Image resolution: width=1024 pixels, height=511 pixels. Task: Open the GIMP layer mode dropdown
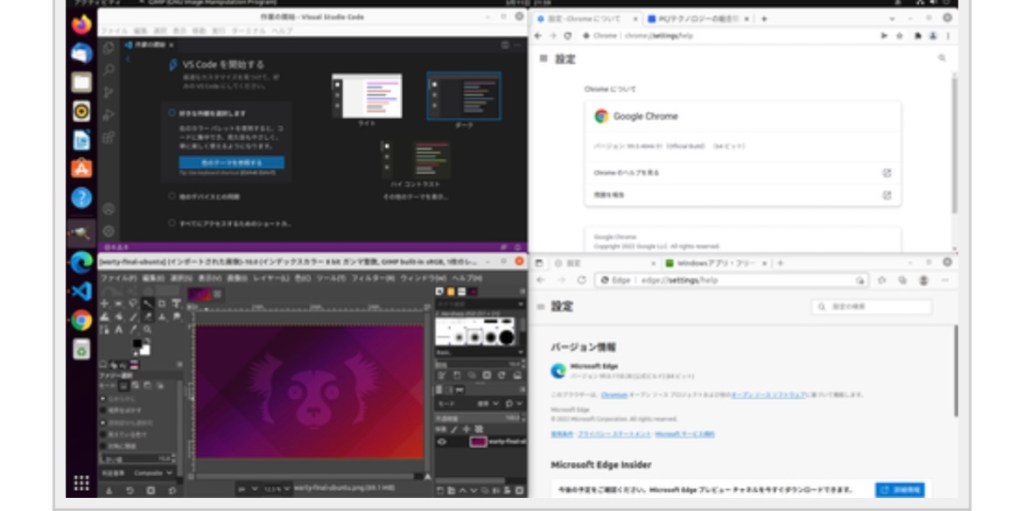click(490, 404)
